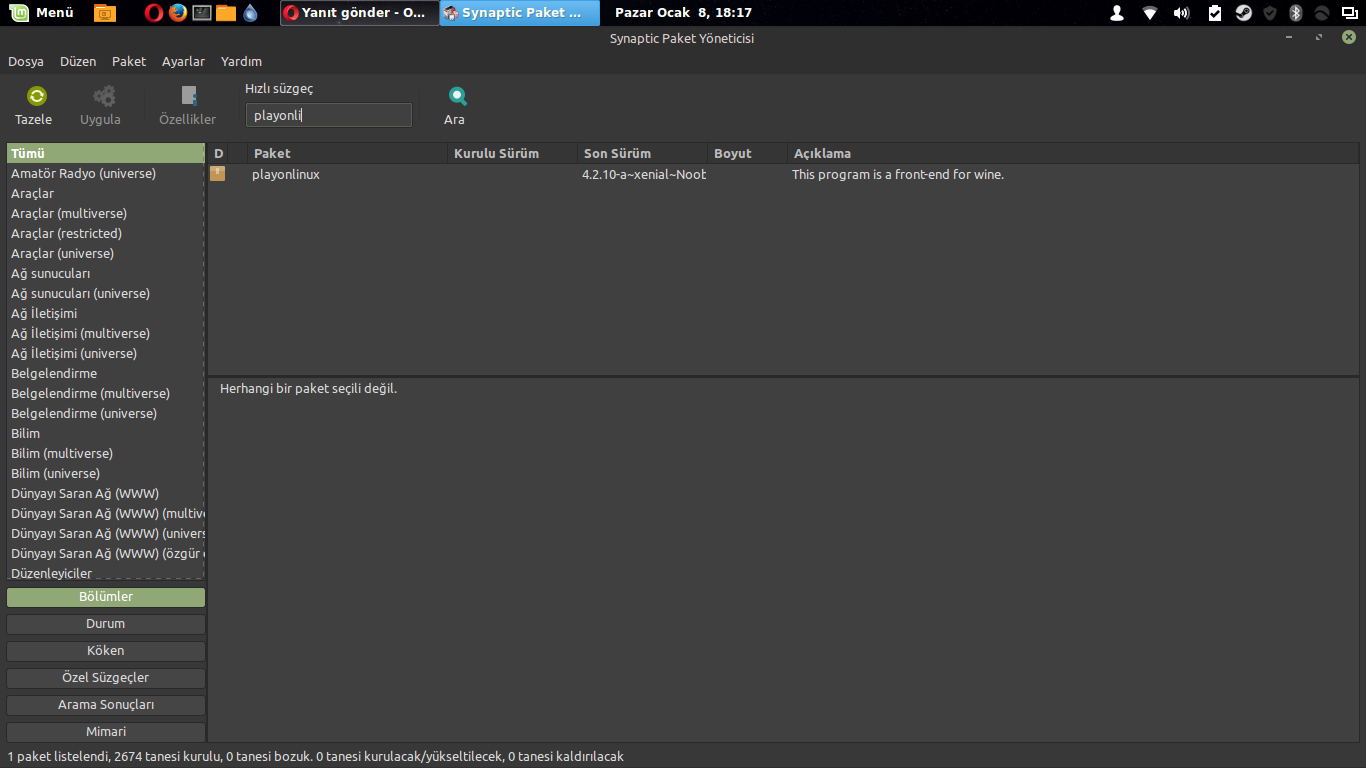Click the Hızlı süzgeç search field

click(x=329, y=115)
